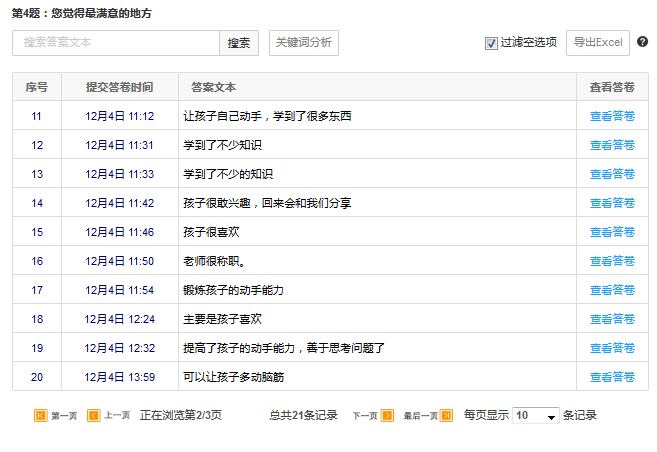
Task: Open 查看答卷 link for row 17
Action: (x=612, y=290)
